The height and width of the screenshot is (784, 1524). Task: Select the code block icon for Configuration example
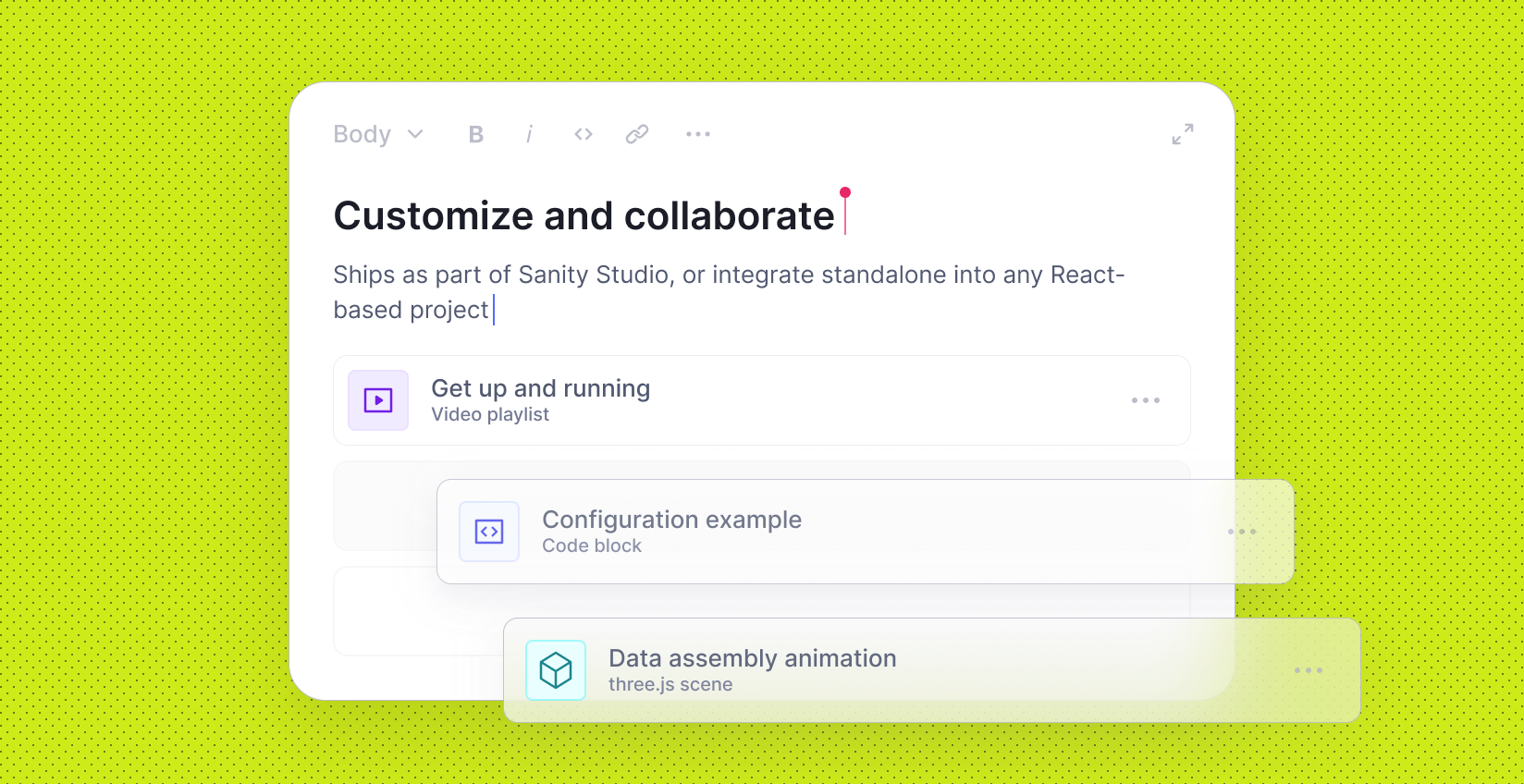coord(488,532)
